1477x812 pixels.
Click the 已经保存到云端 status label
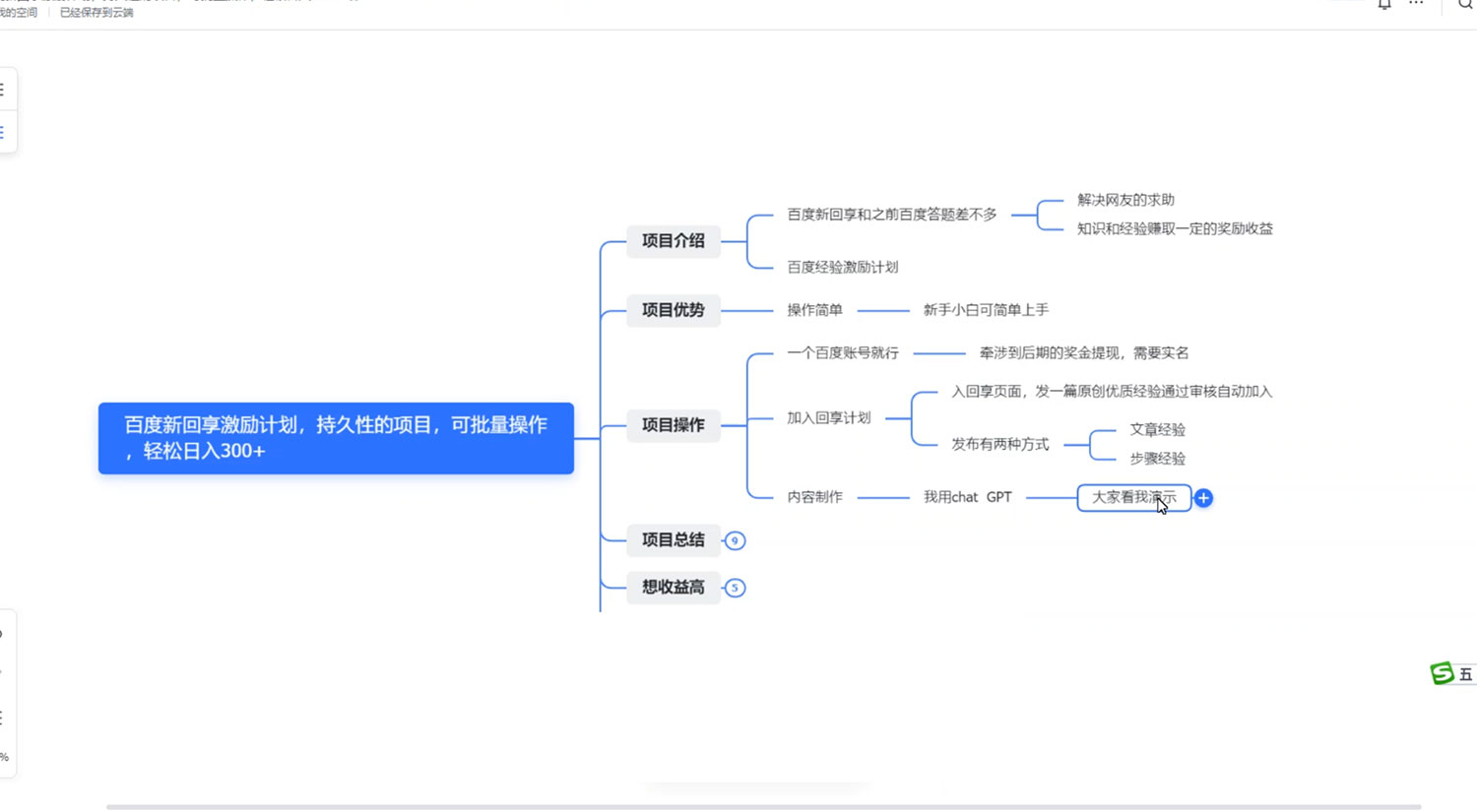(x=96, y=14)
